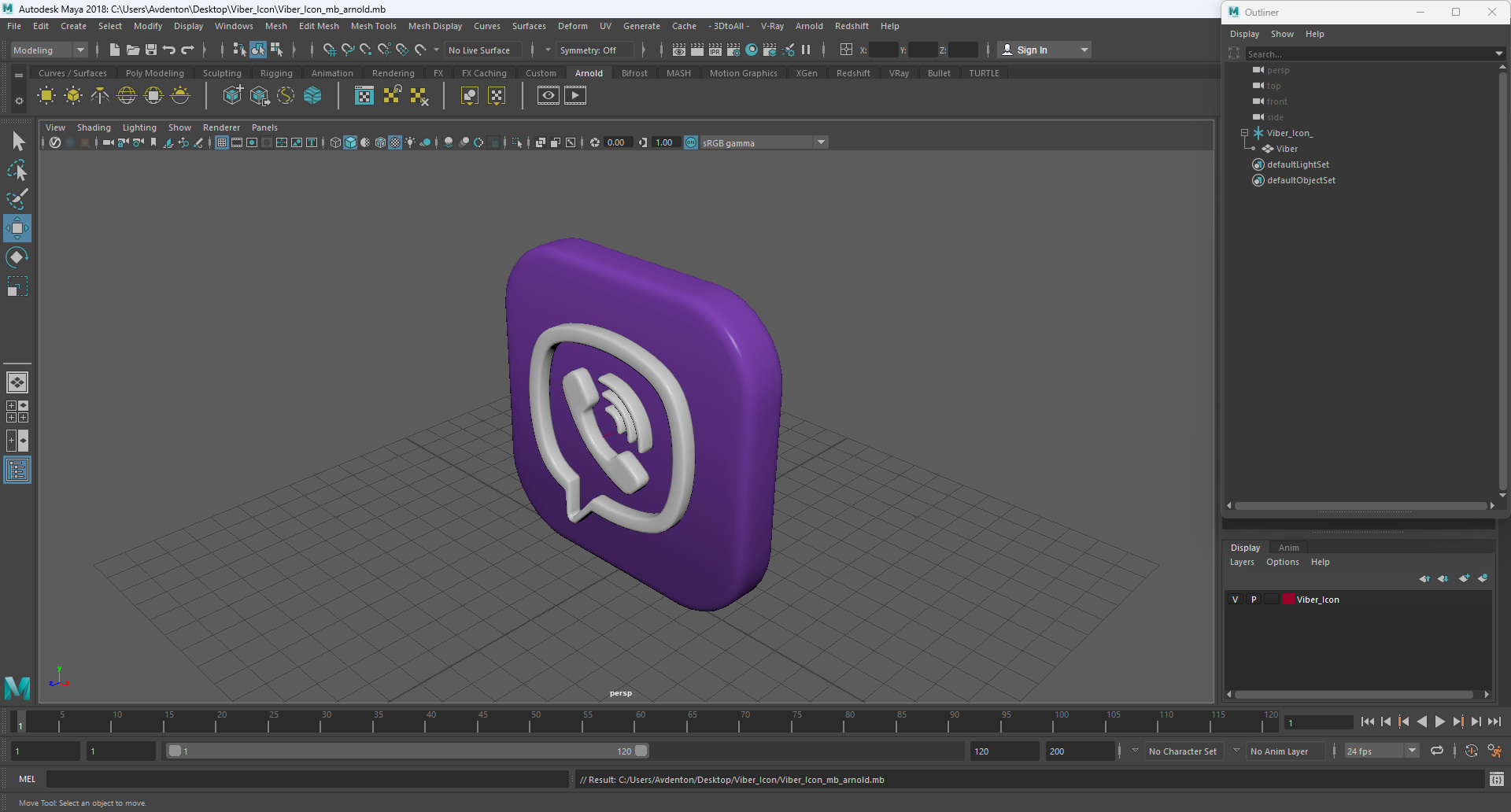The height and width of the screenshot is (812, 1511).
Task: Open the script editor icon
Action: point(1496,780)
